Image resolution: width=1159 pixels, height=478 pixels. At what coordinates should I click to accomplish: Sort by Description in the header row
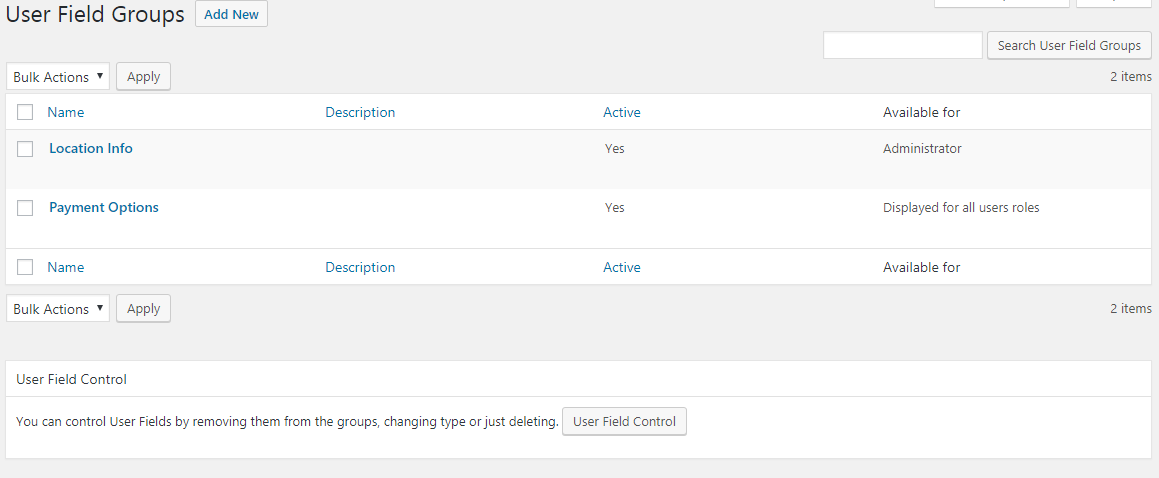coord(360,112)
